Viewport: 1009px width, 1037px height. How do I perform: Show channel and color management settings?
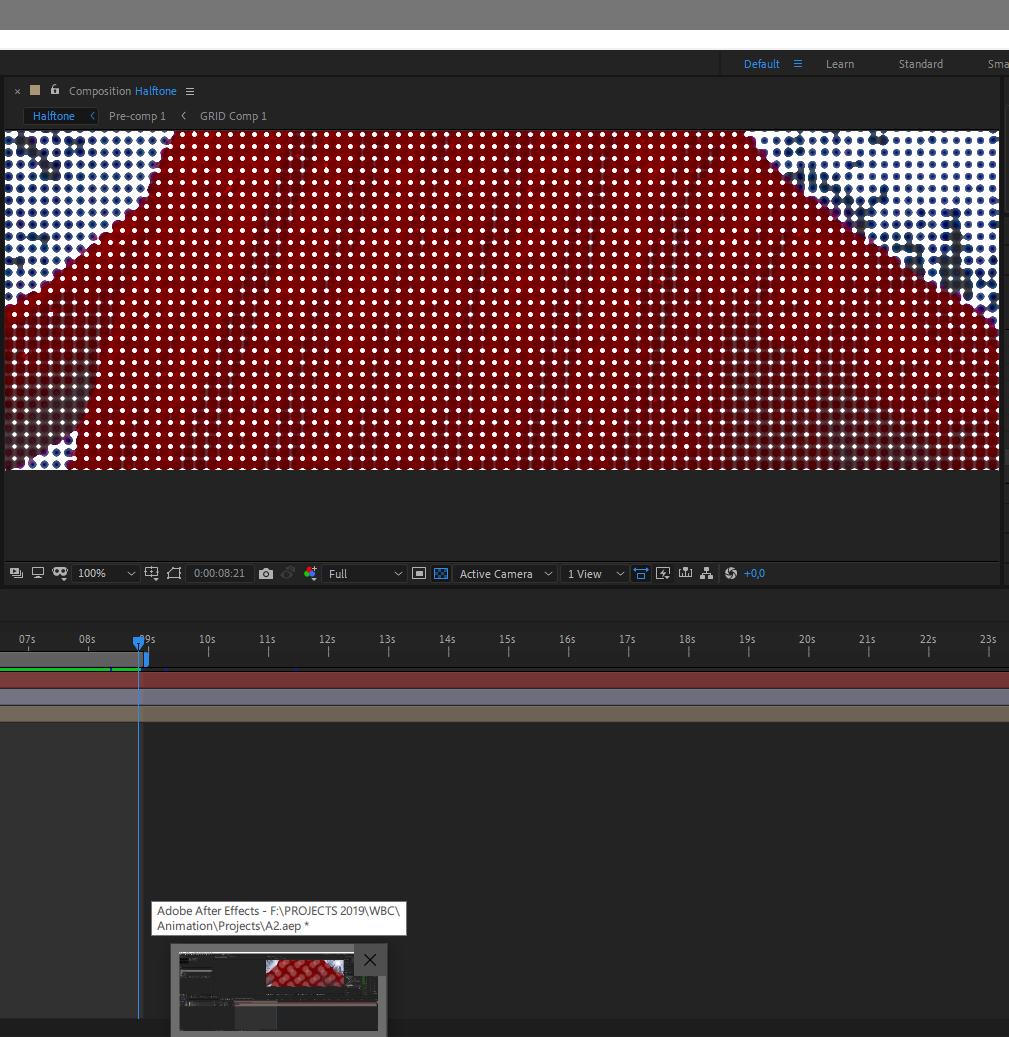pyautogui.click(x=310, y=573)
